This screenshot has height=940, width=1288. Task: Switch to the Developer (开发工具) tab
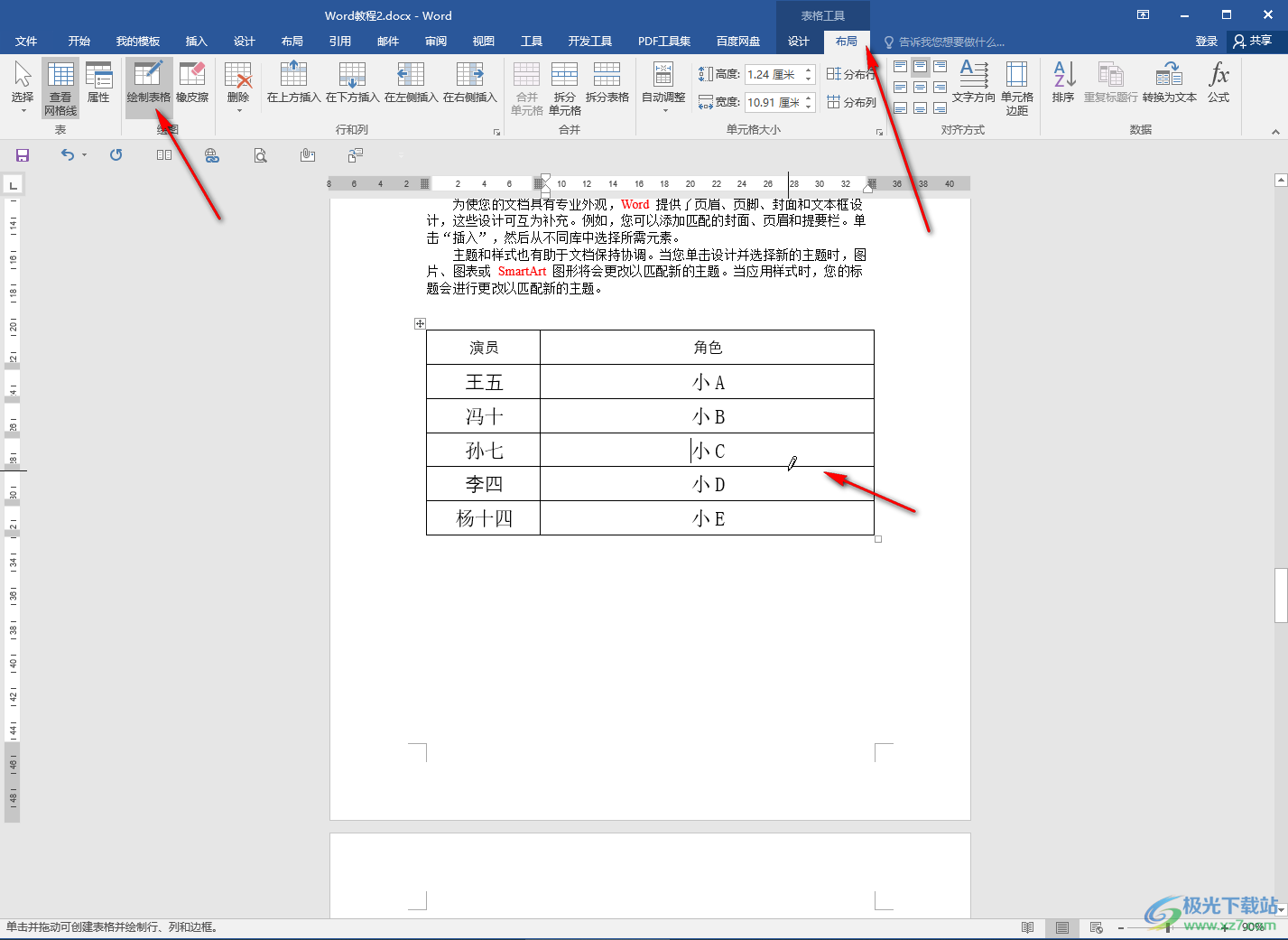tap(589, 42)
